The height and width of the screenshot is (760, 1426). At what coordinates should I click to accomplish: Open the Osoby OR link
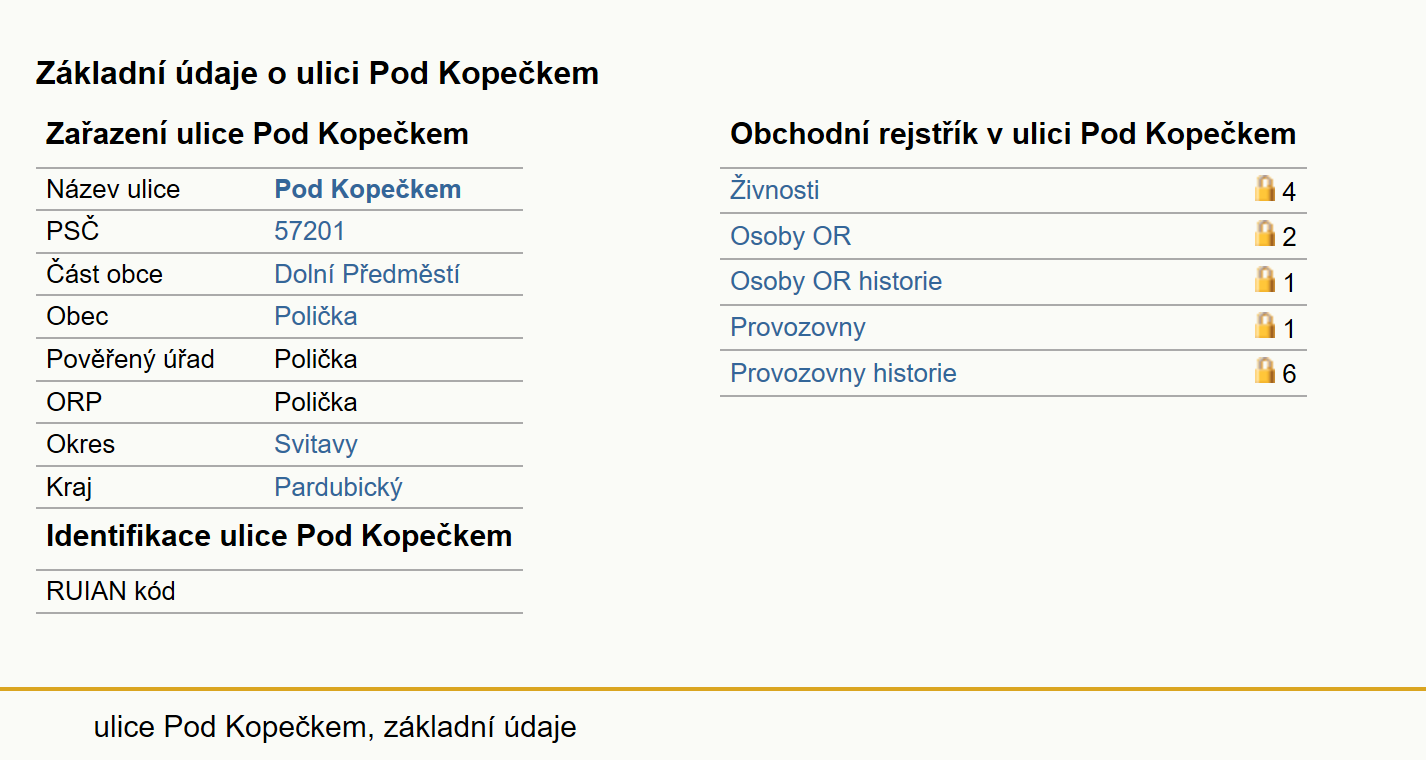click(x=791, y=236)
